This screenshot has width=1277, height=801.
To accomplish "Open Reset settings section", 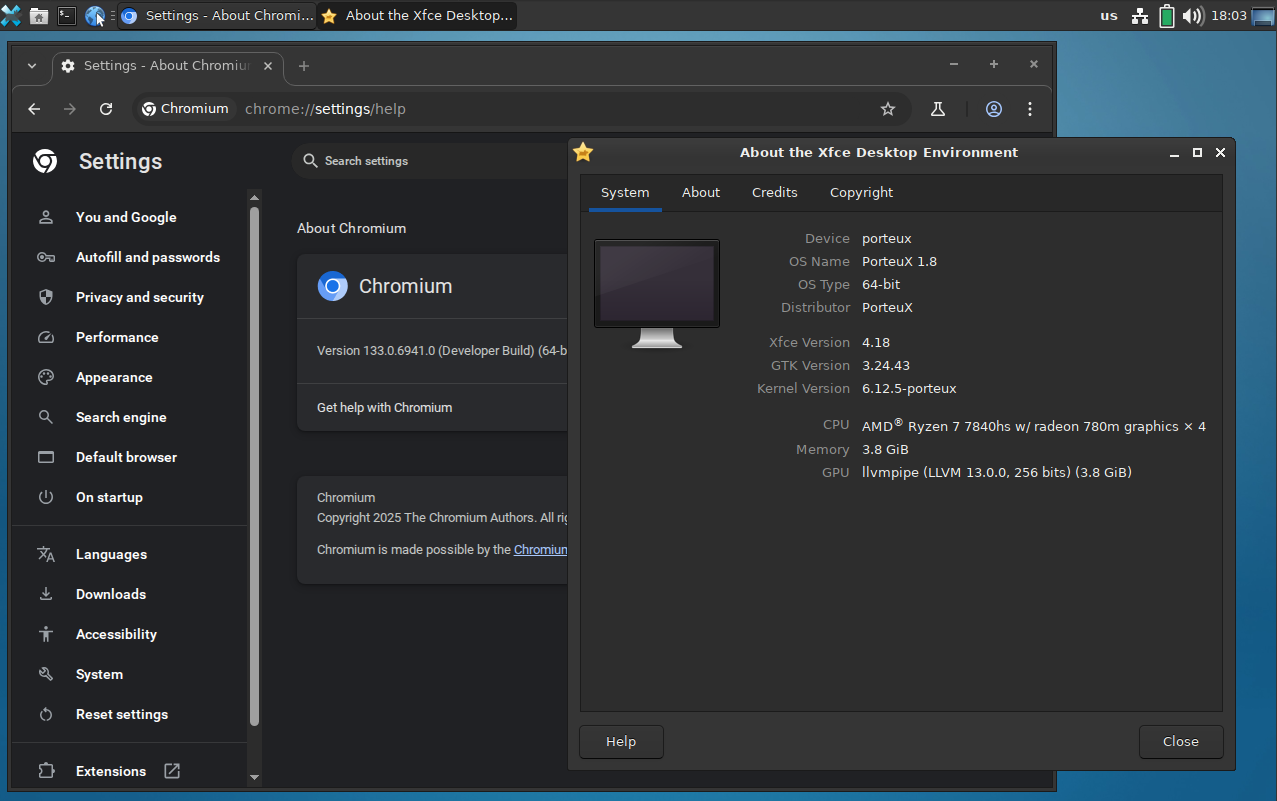I will [x=122, y=714].
